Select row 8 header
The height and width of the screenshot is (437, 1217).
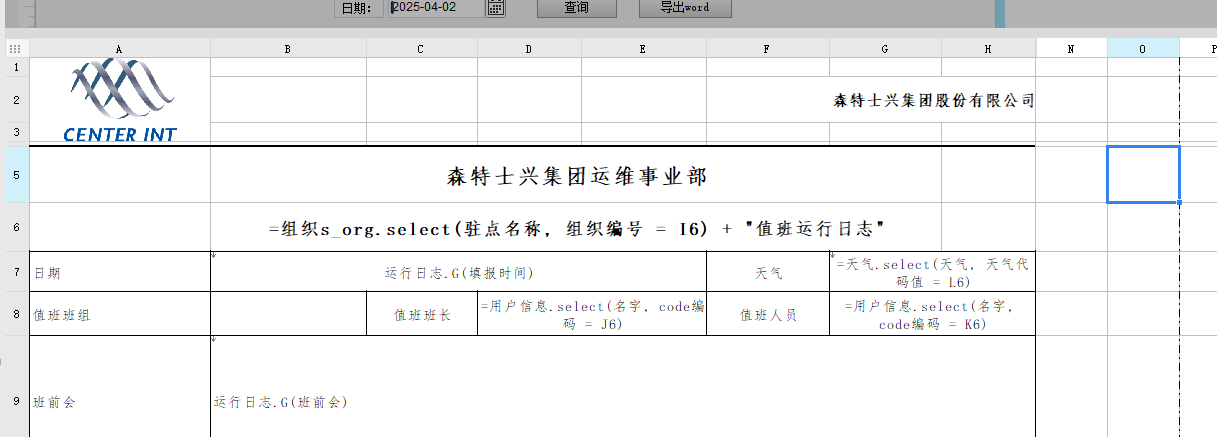click(14, 314)
